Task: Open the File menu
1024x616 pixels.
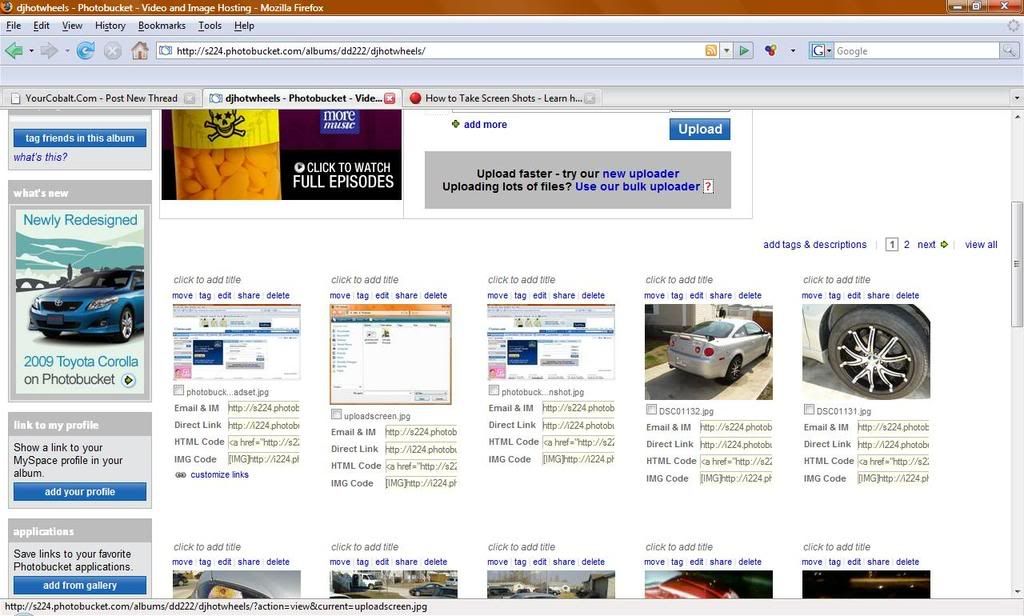Action: click(x=13, y=25)
